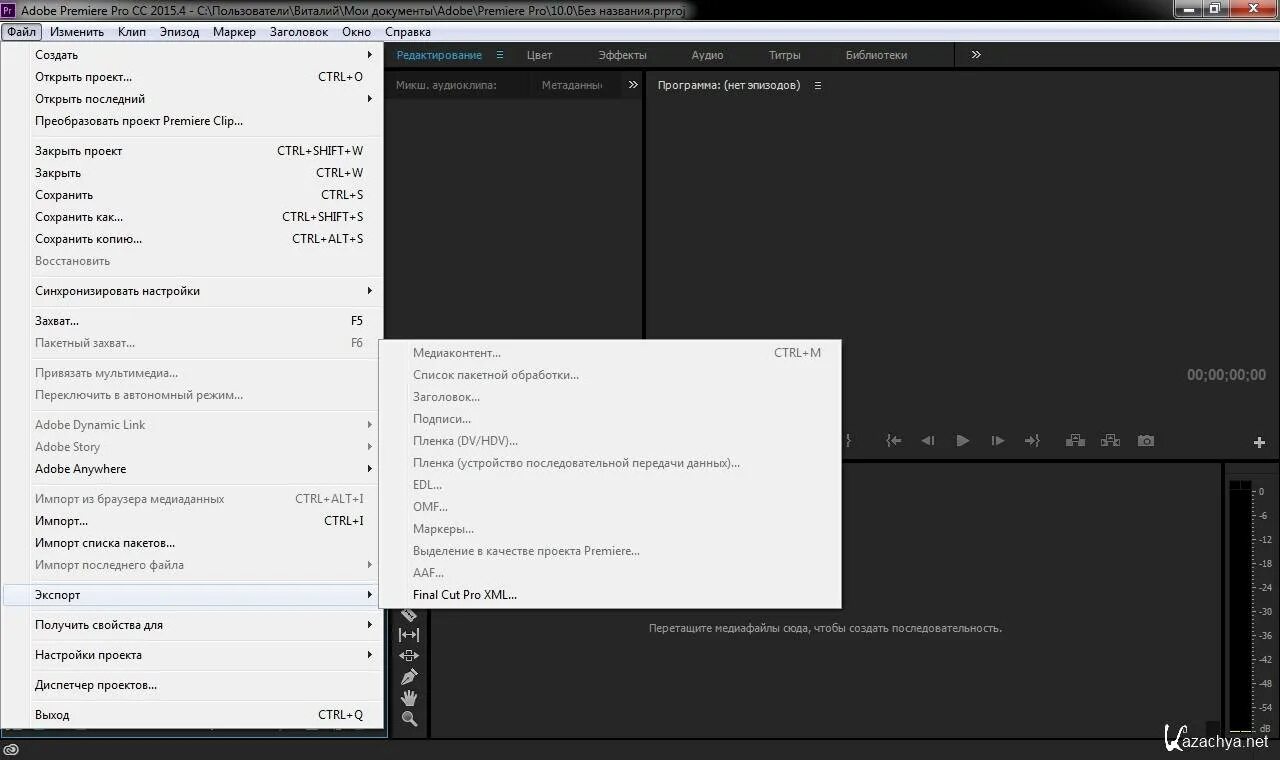Open the Справка menu

[x=408, y=32]
